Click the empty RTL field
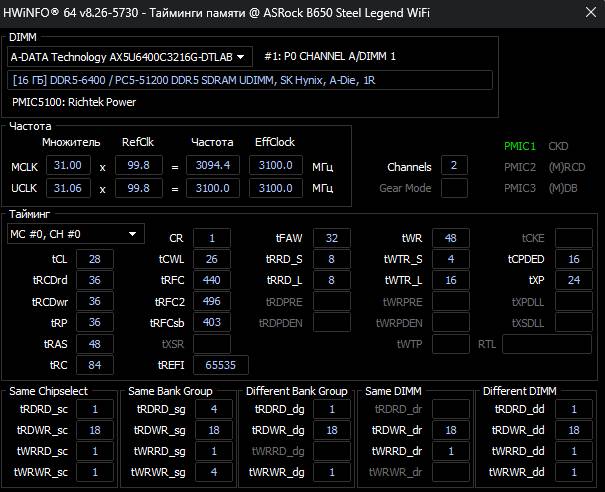Image resolution: width=605 pixels, height=492 pixels. [544, 344]
